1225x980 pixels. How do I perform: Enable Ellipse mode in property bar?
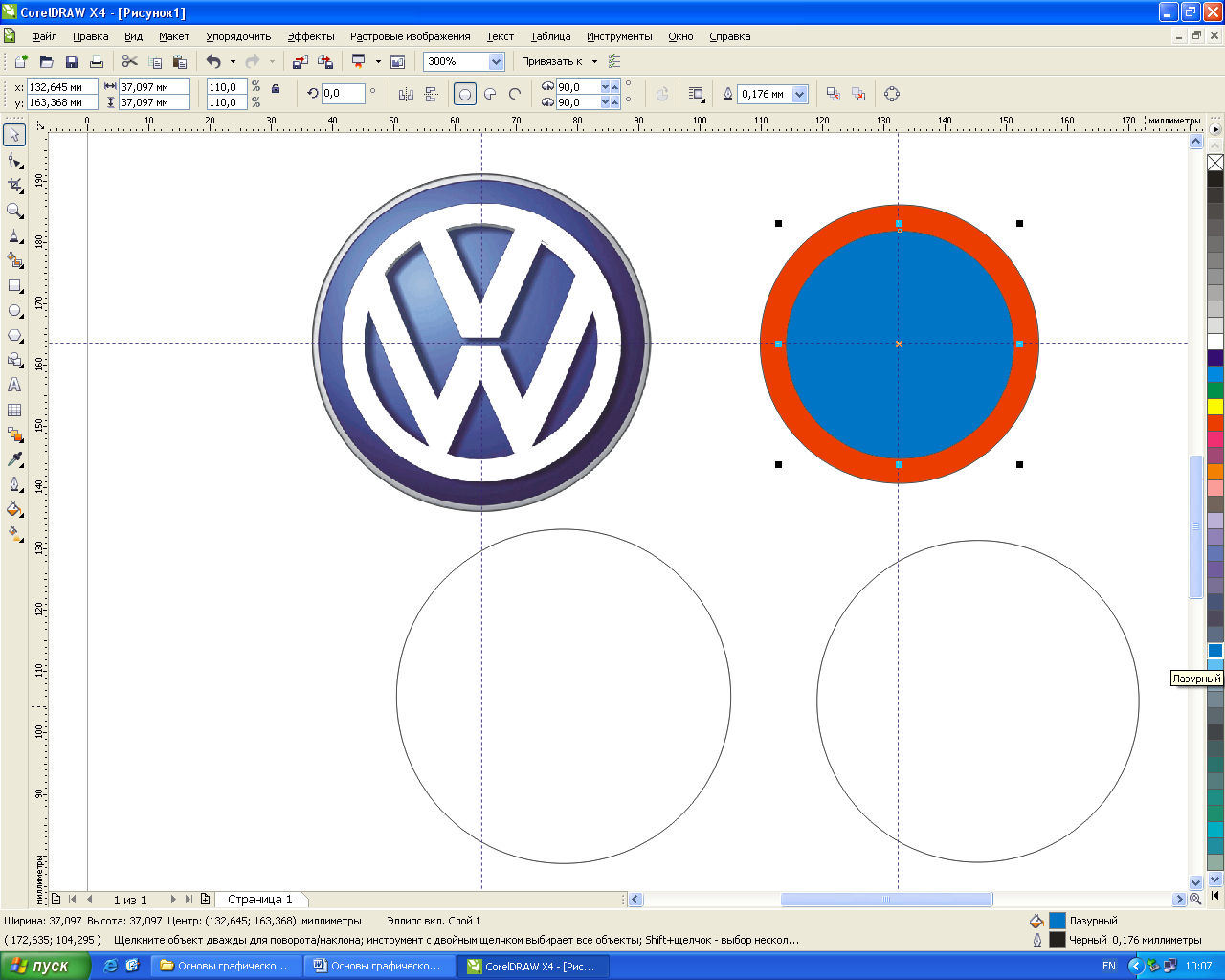tap(465, 94)
